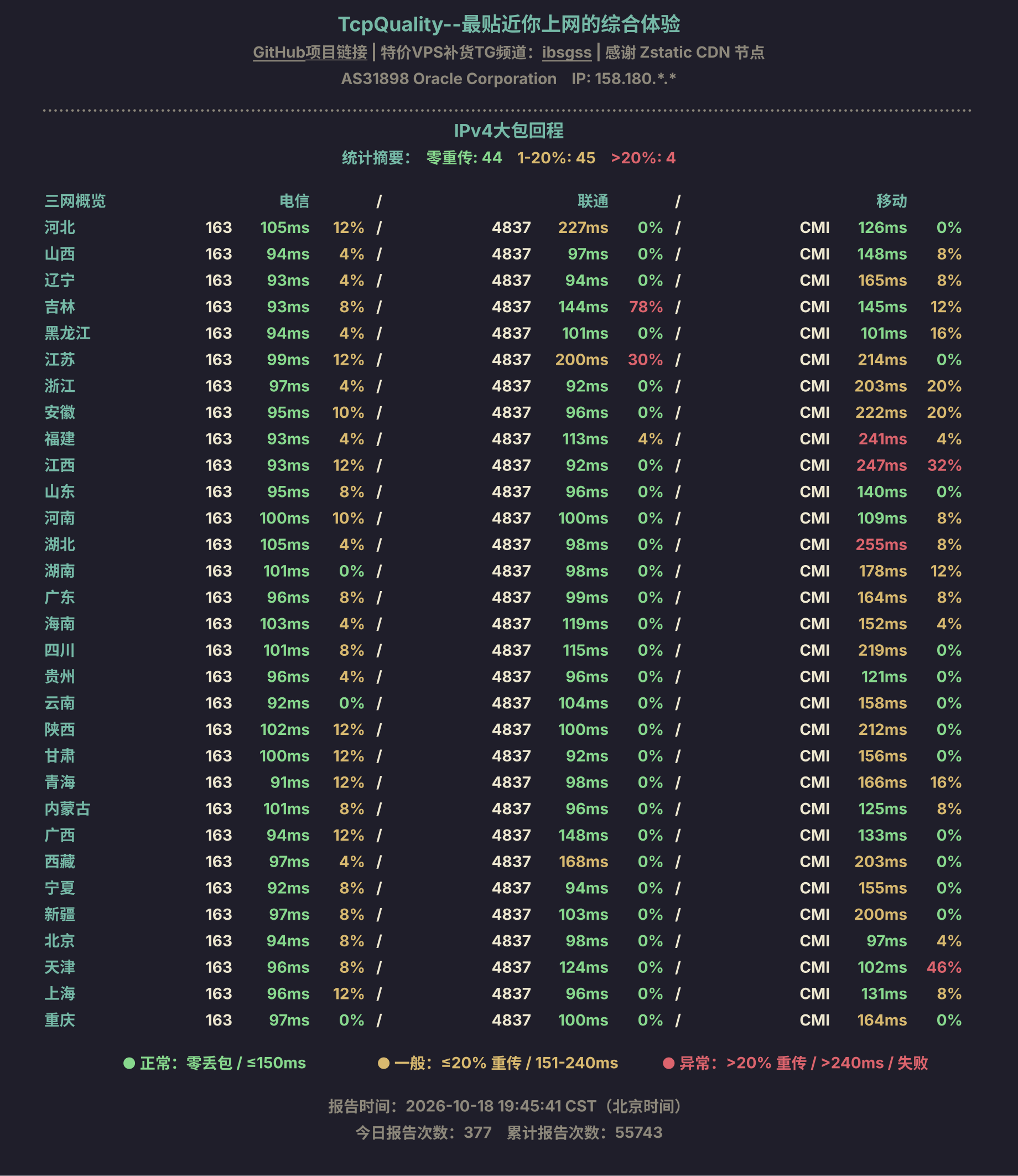This screenshot has height=1176, width=1018.
Task: Click the 168ms value in 西藏 row
Action: [584, 862]
